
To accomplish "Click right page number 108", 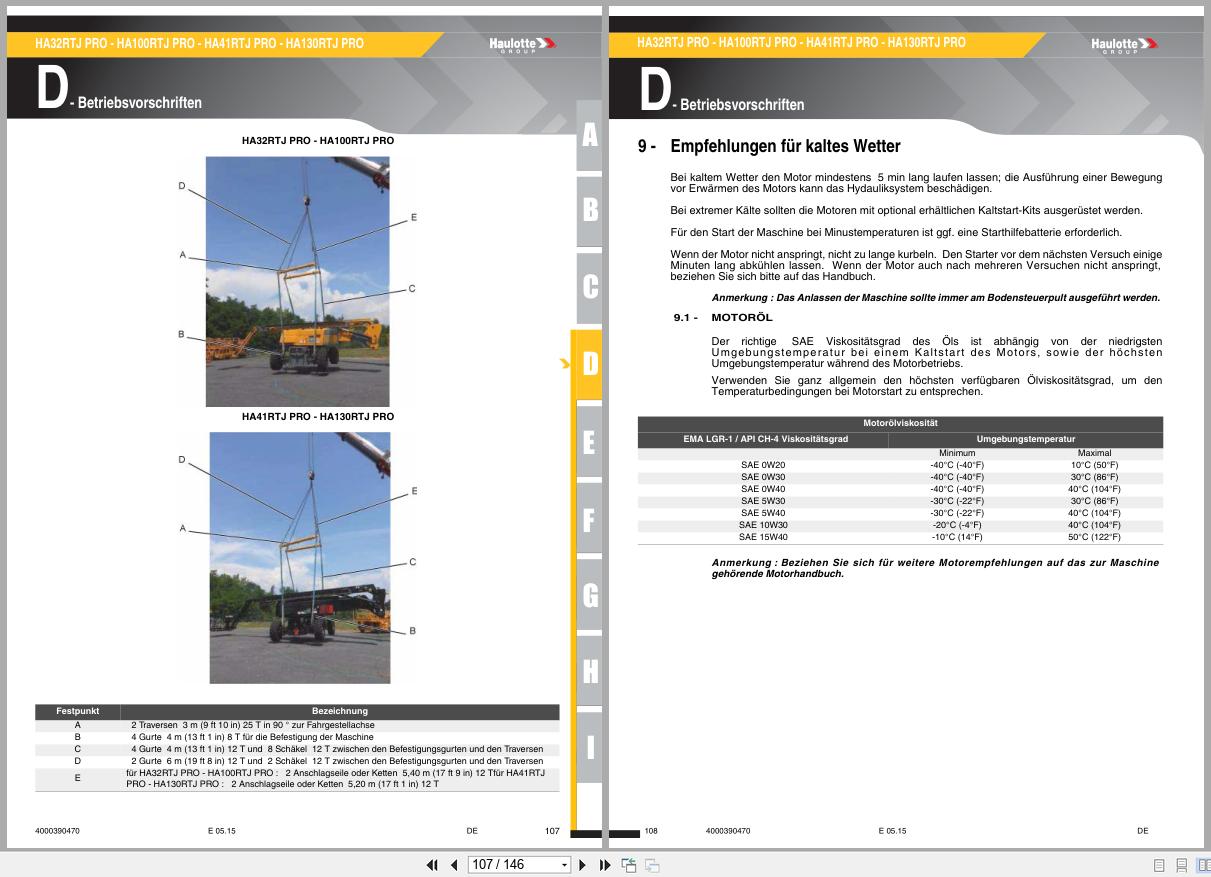I will point(651,831).
